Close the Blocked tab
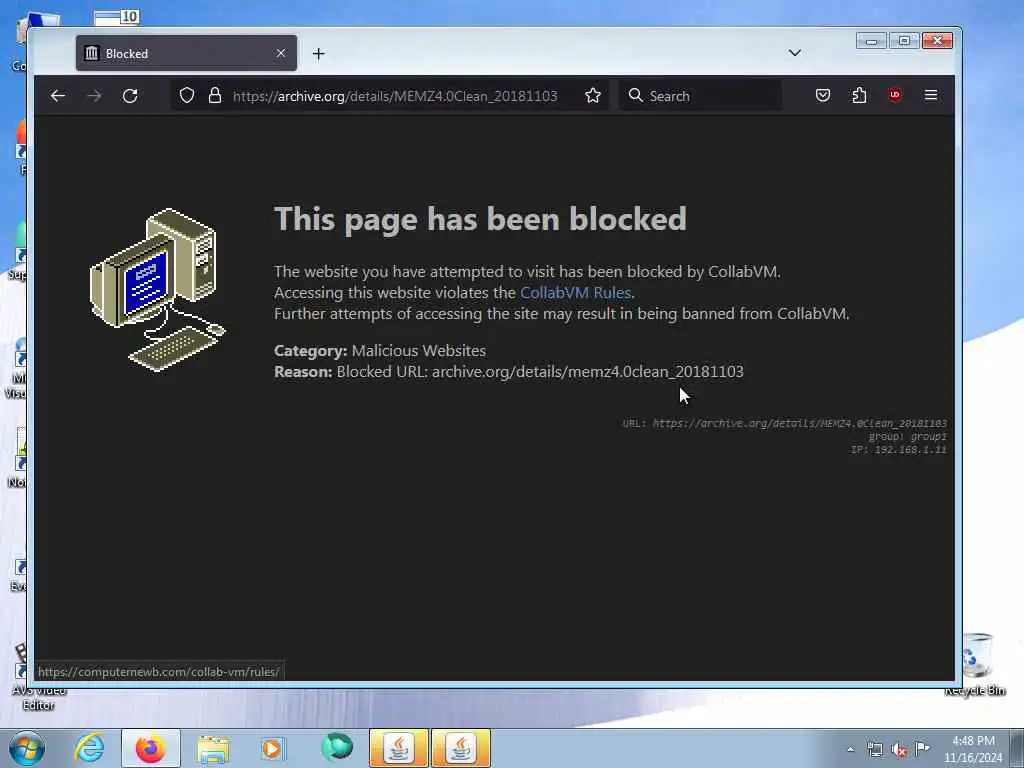1024x768 pixels. pos(281,53)
